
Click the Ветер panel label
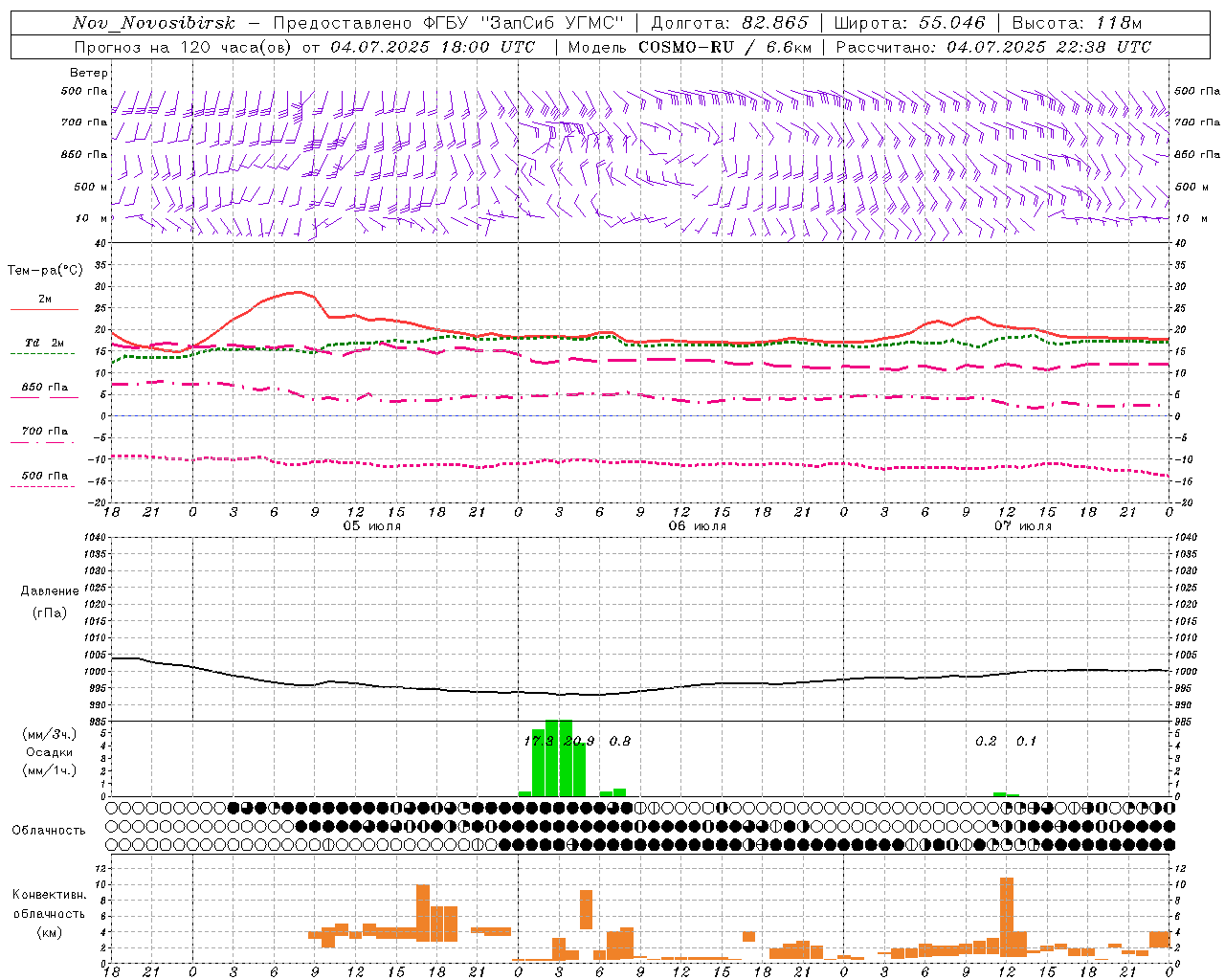[89, 73]
